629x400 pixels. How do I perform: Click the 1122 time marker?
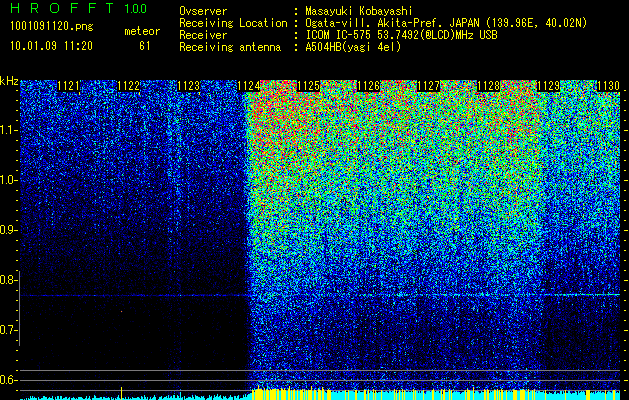129,86
